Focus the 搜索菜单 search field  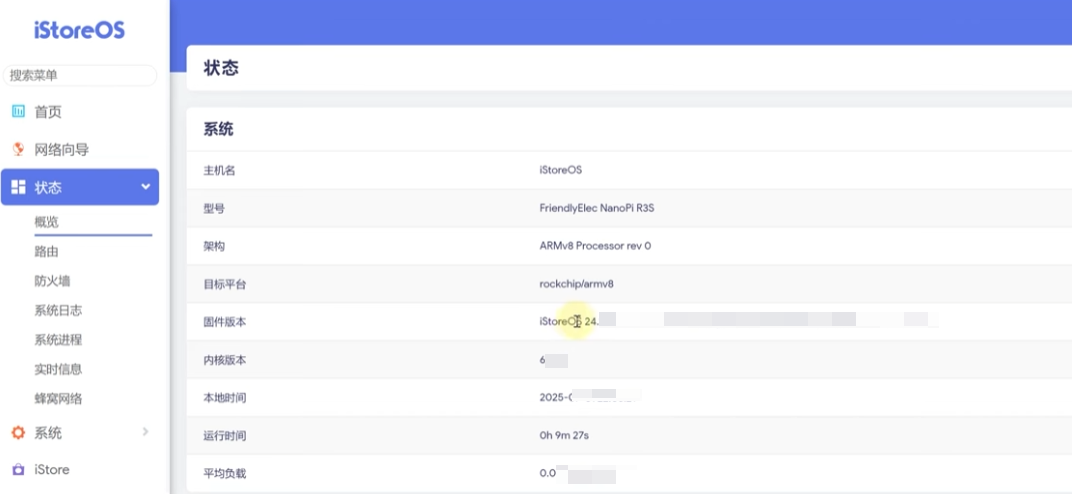[x=80, y=75]
